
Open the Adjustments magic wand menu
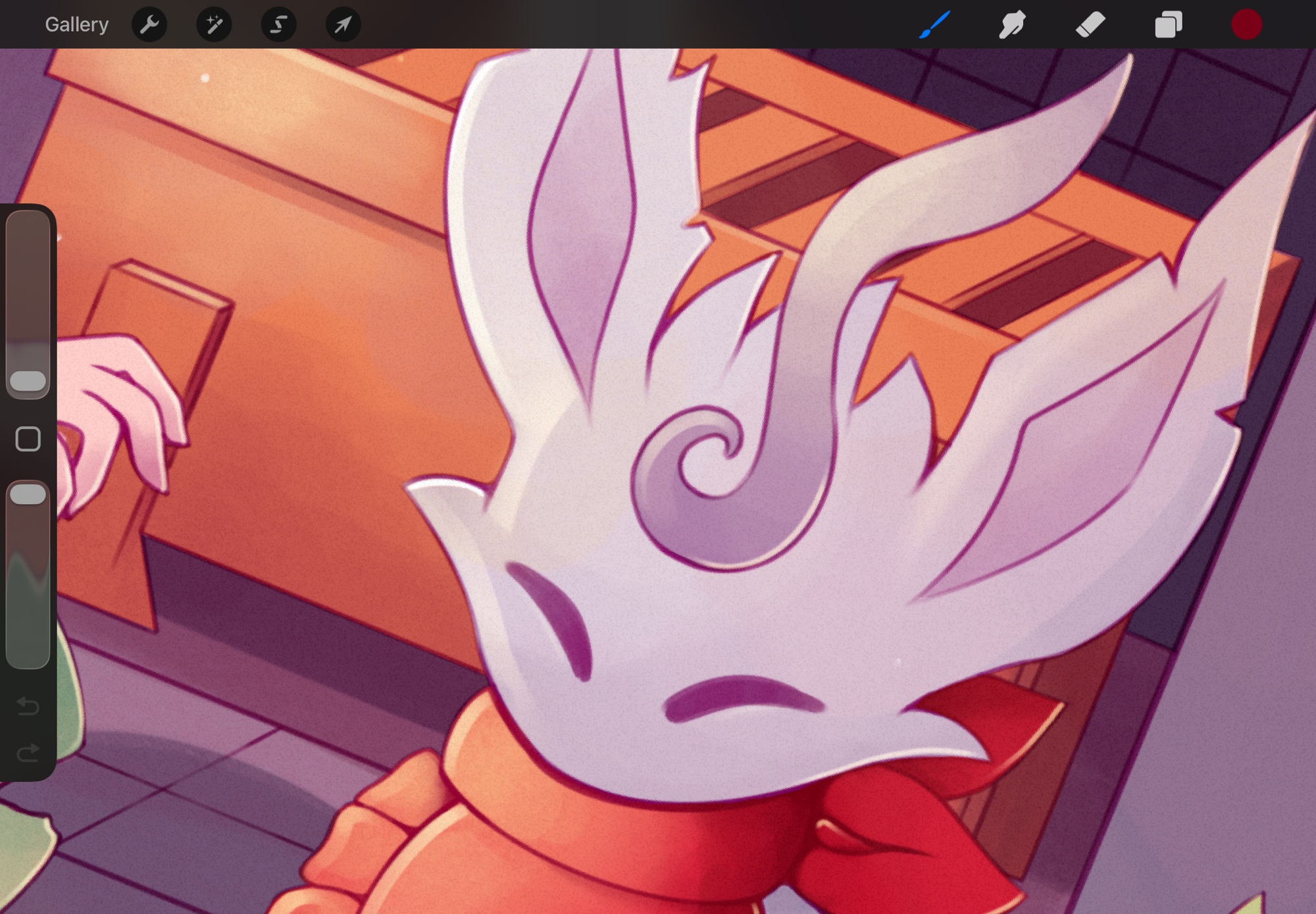pos(214,25)
